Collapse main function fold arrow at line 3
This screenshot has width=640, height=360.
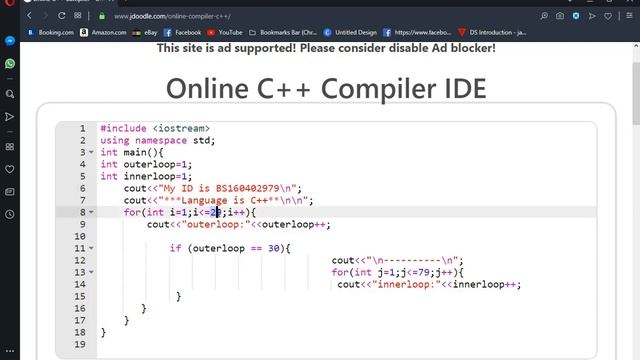pyautogui.click(x=91, y=152)
